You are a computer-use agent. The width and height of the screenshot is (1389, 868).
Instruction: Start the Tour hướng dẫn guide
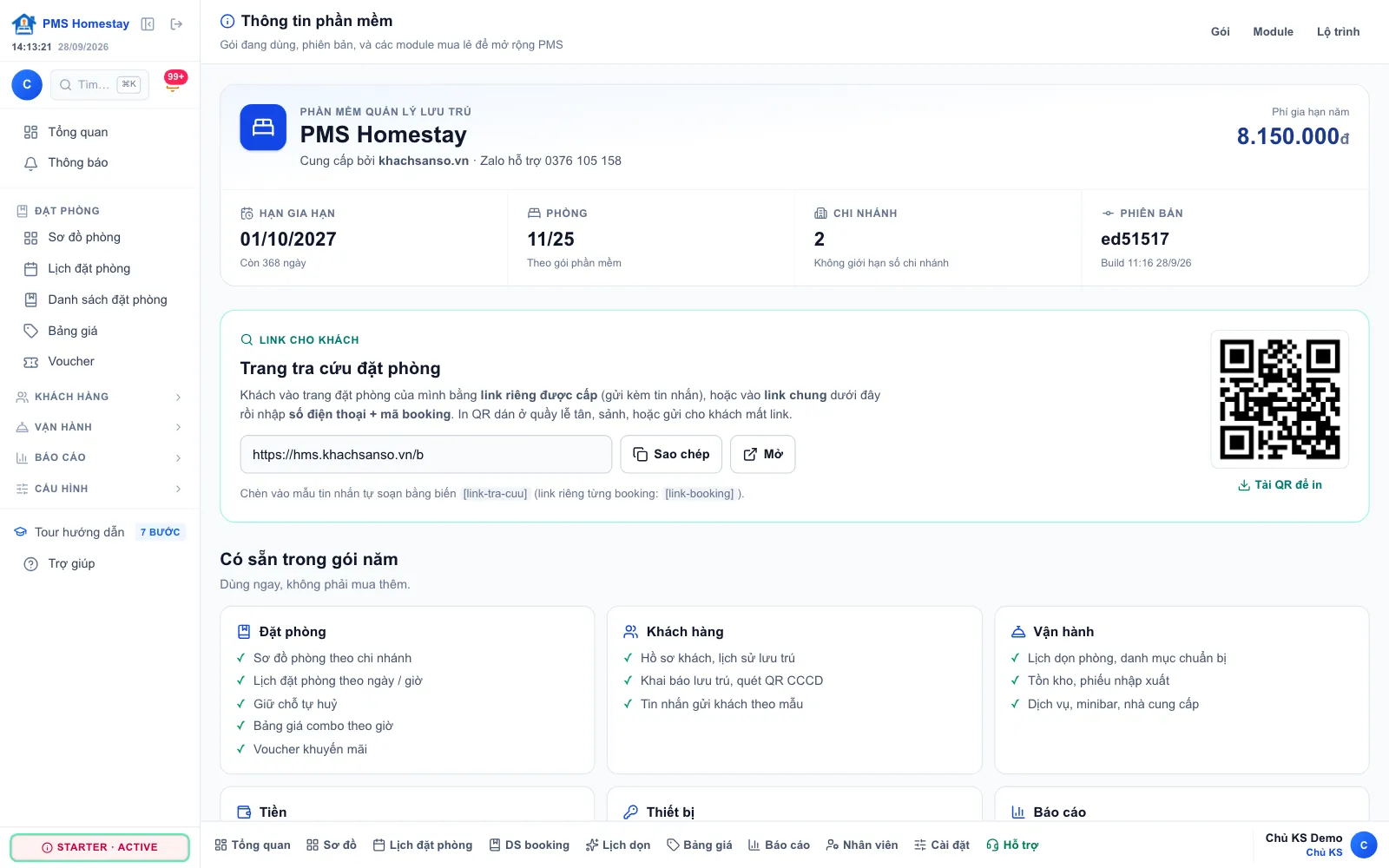tap(100, 532)
